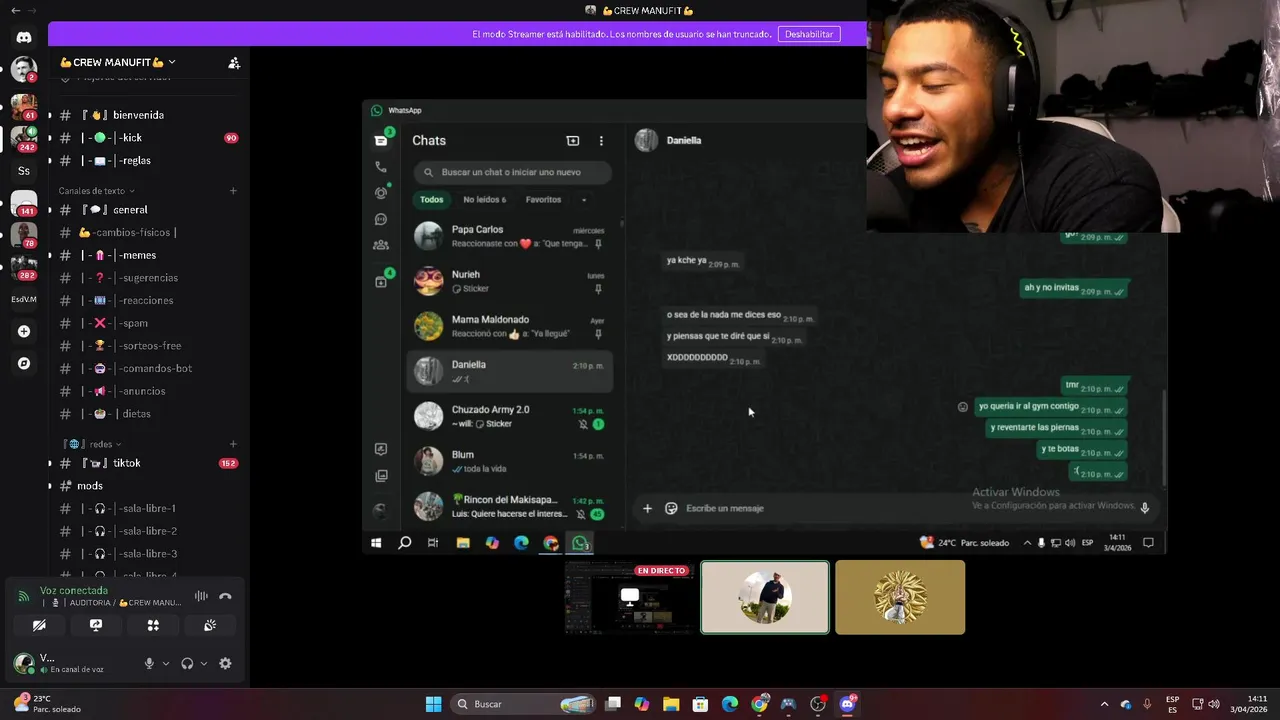The height and width of the screenshot is (720, 1280).
Task: Open Papa Carlos chat in streamed WhatsApp
Action: [510, 236]
